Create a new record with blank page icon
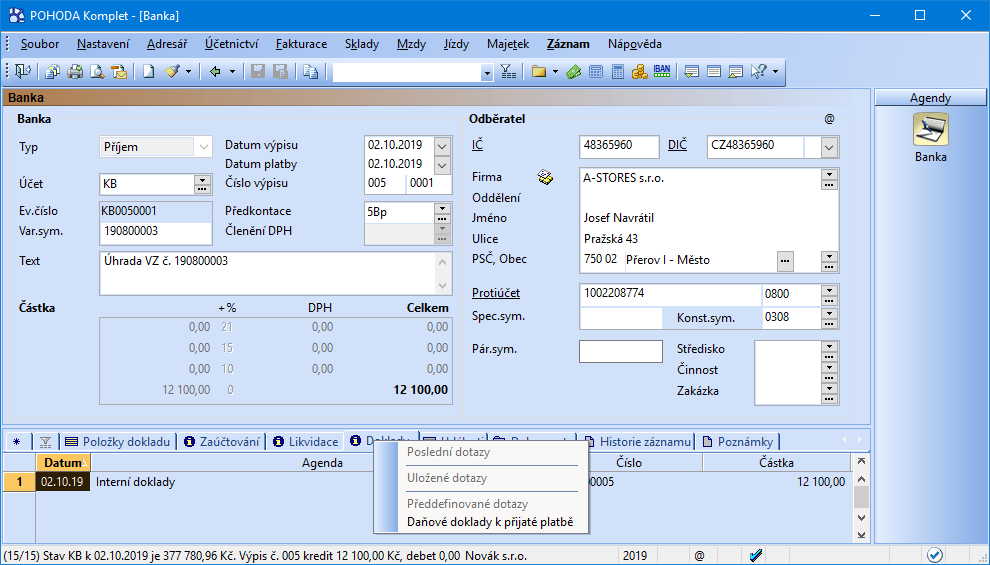990x565 pixels. pos(148,71)
